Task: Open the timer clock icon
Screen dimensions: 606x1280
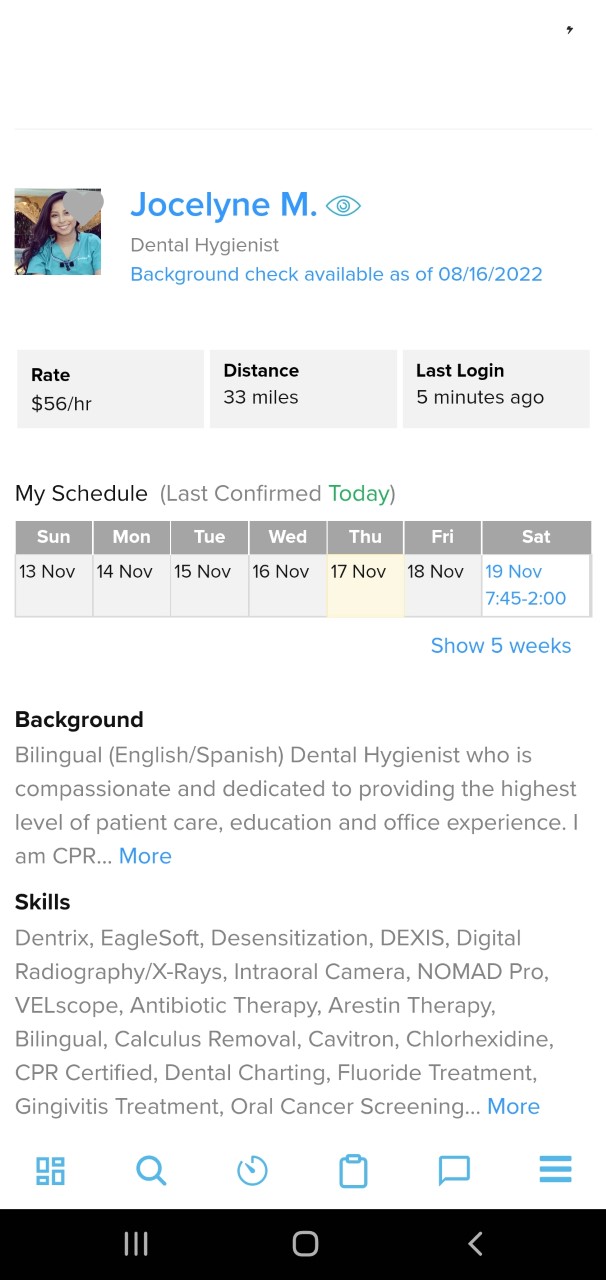Action: tap(252, 1170)
